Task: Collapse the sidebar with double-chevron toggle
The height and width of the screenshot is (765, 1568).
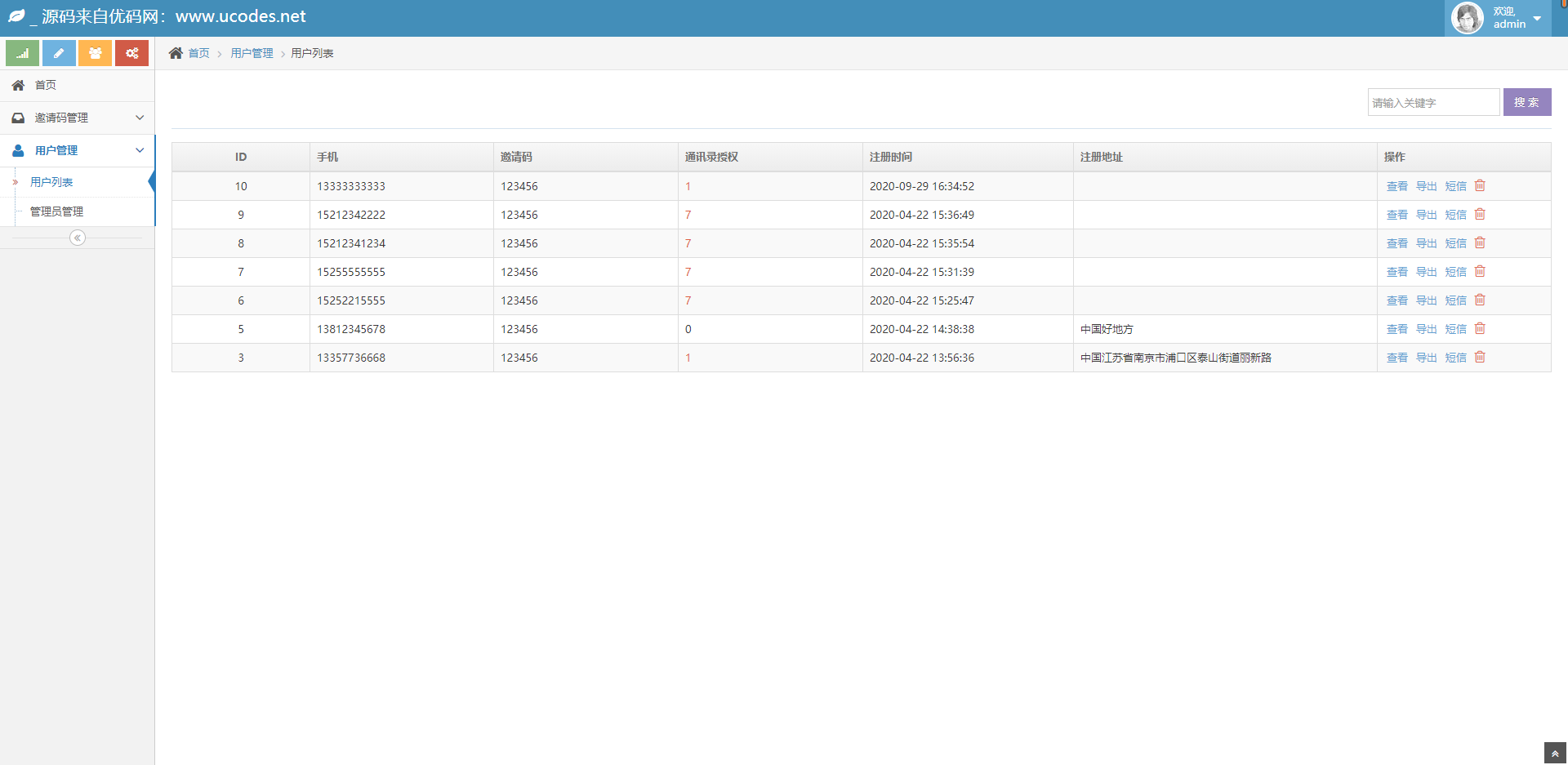Action: point(78,238)
